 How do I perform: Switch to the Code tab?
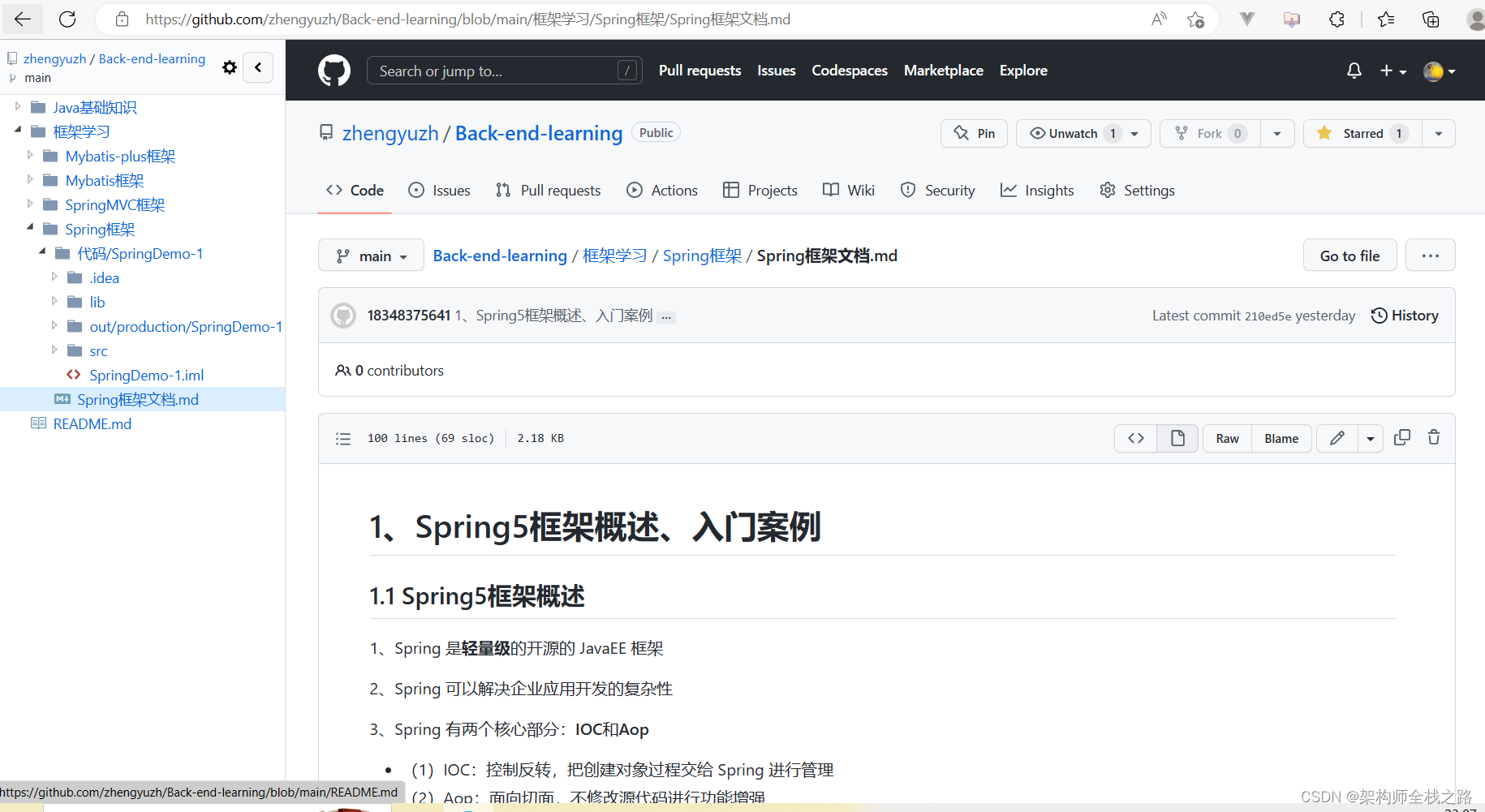(355, 191)
